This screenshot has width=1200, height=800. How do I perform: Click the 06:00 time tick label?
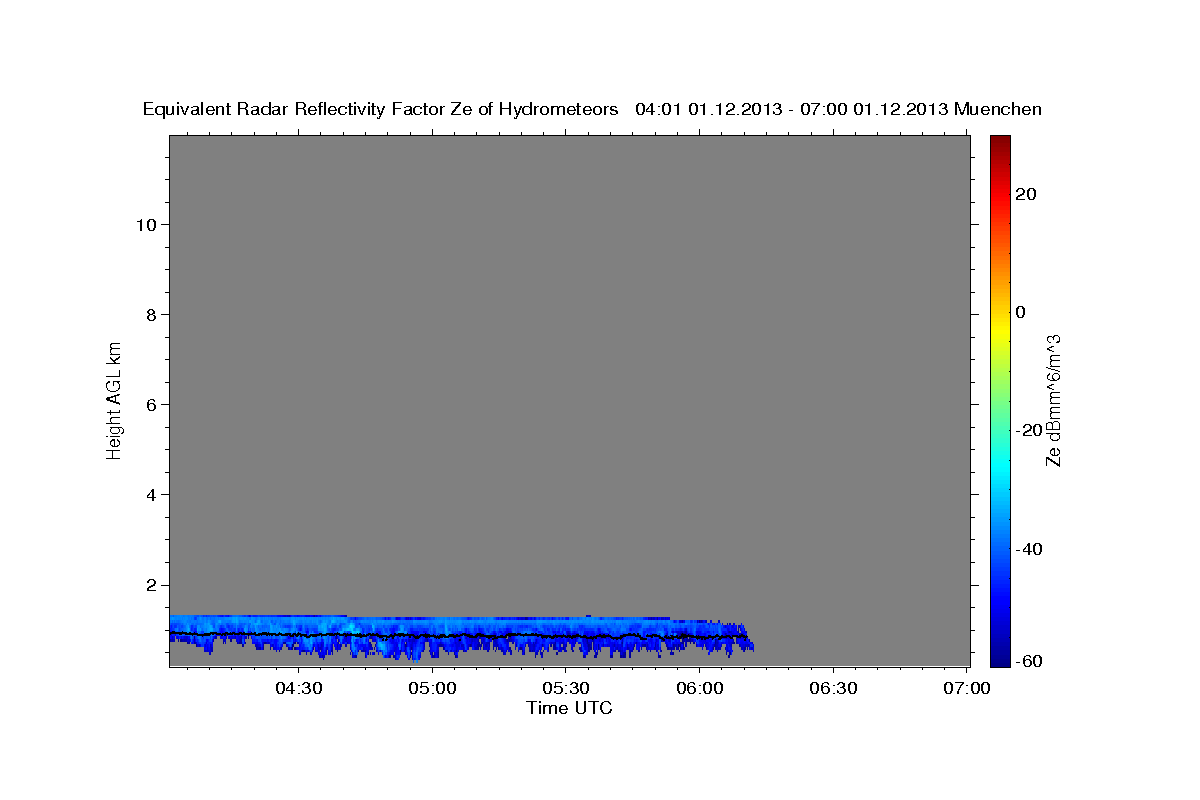(700, 688)
